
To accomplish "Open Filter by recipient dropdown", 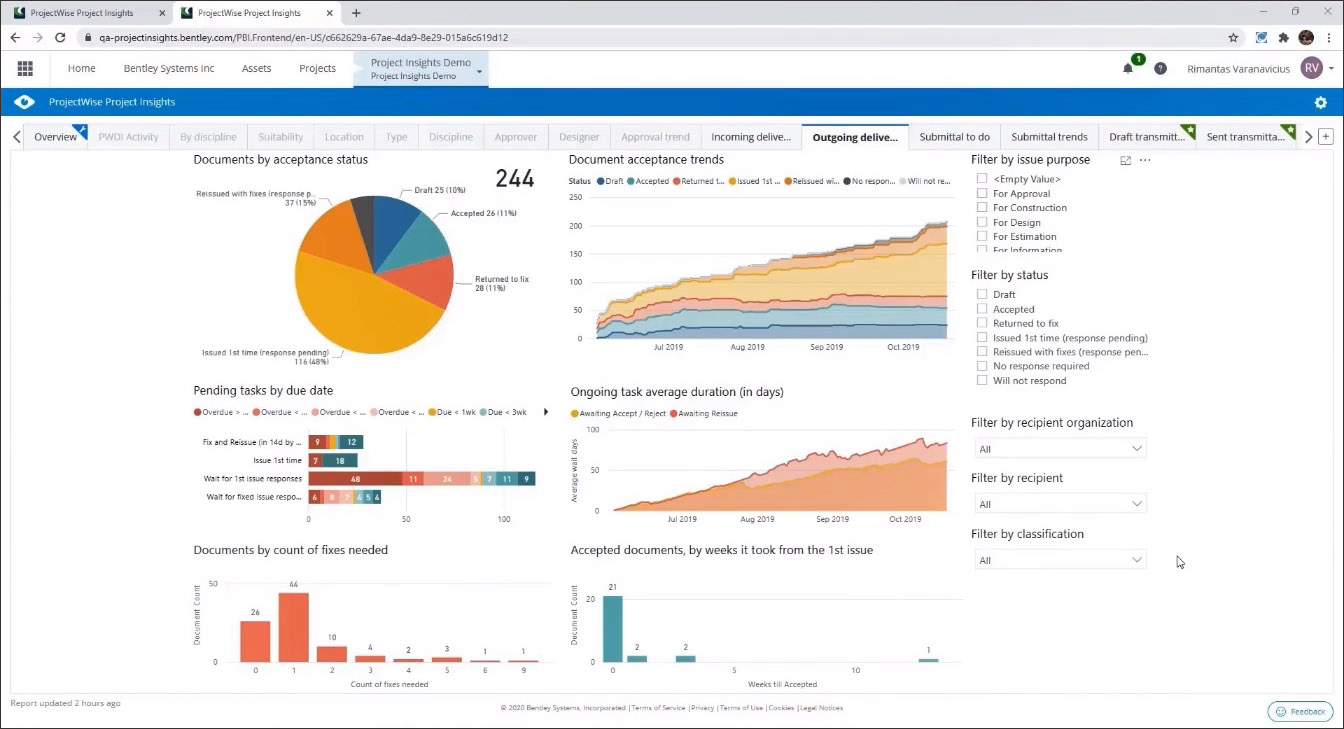I will pyautogui.click(x=1059, y=504).
